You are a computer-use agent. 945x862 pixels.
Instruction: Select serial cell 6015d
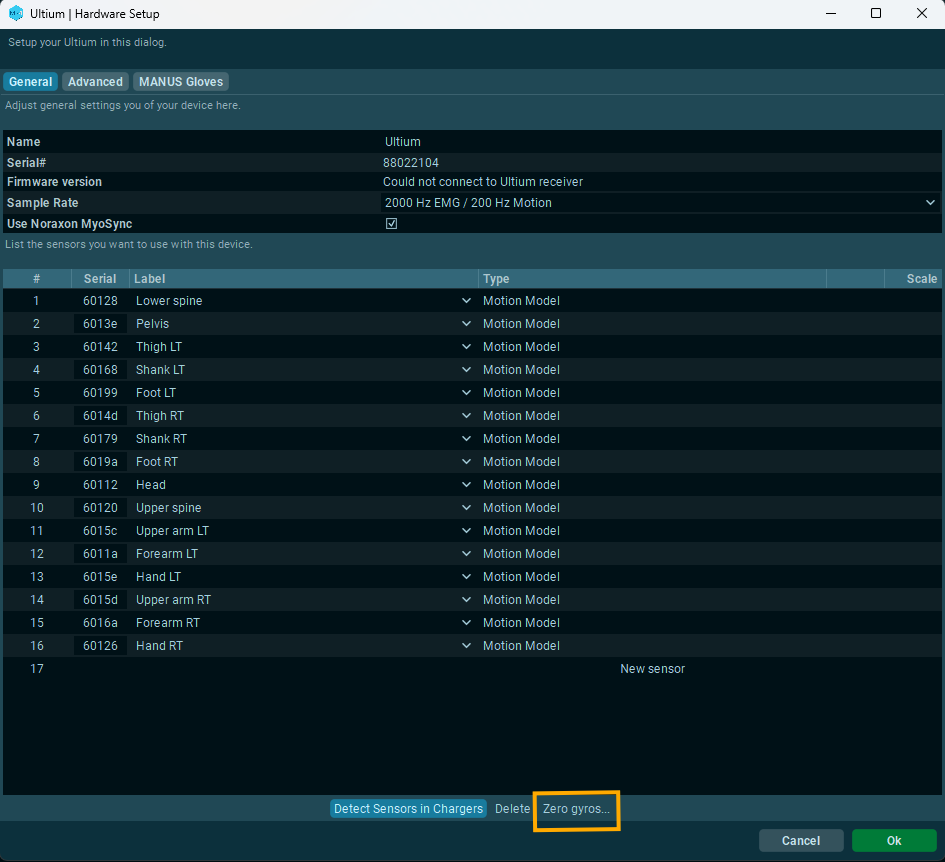100,600
